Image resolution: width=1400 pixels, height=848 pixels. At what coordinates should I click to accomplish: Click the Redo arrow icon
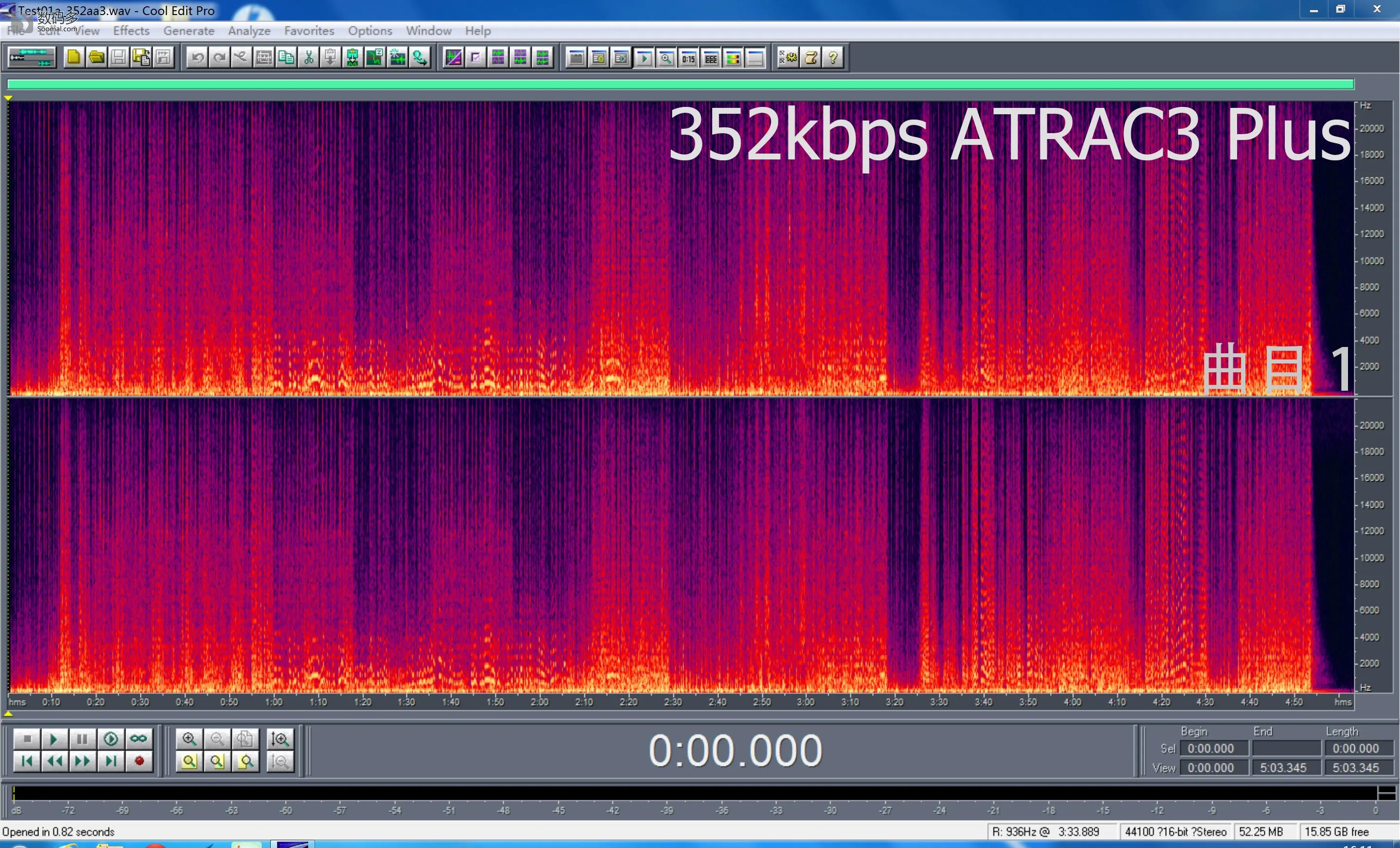(x=219, y=57)
